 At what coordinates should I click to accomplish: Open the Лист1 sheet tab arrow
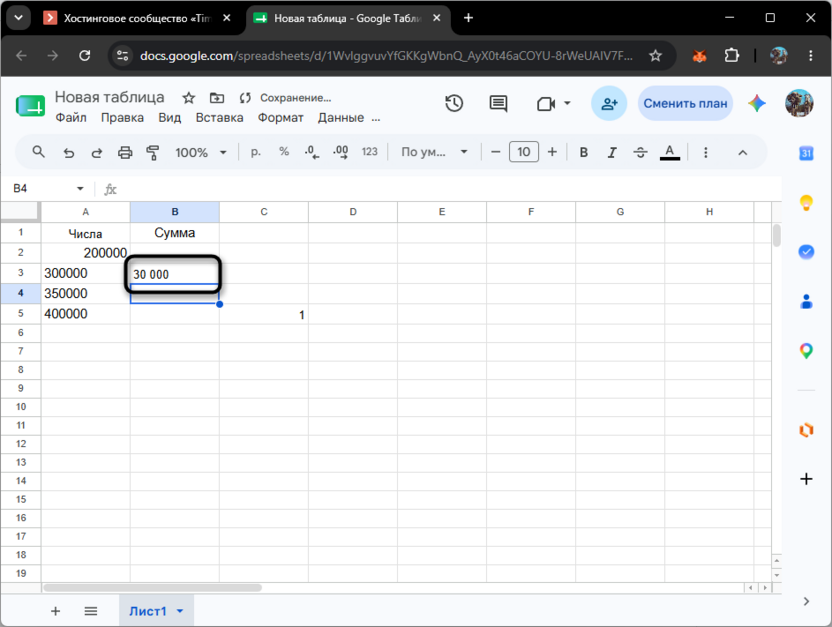tap(180, 611)
